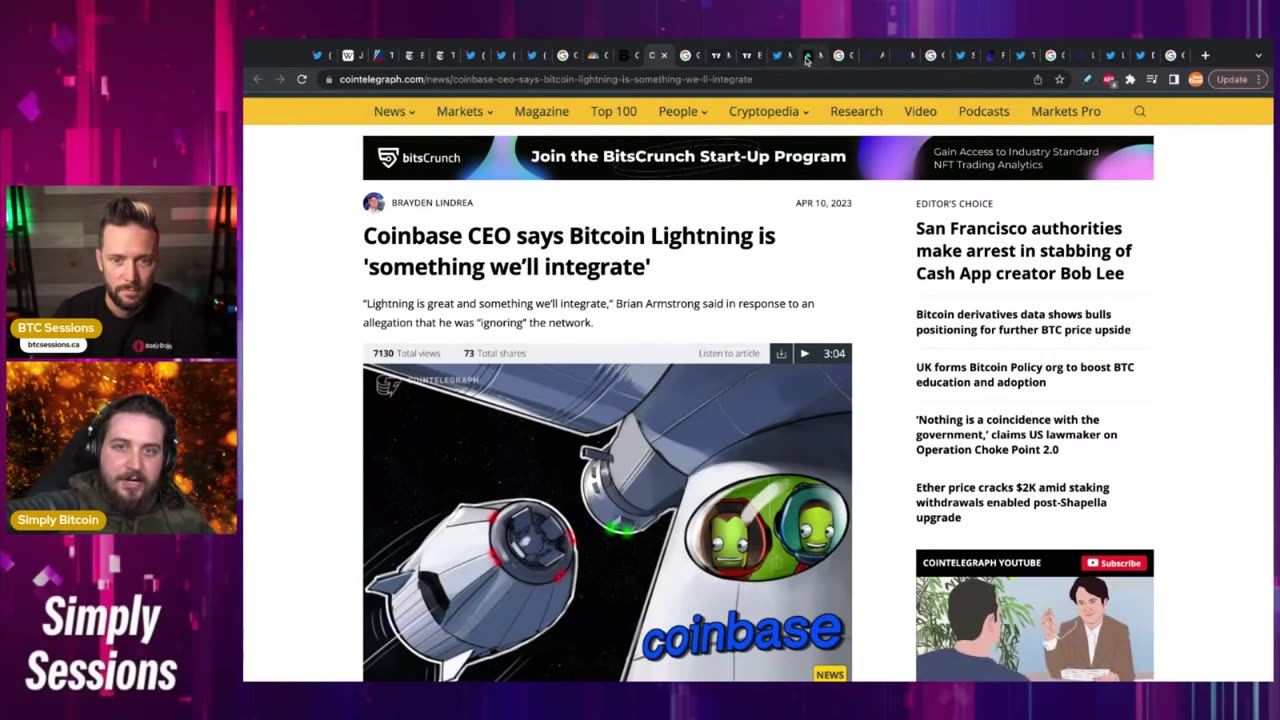Click Brayden Lindrea's author avatar
The width and height of the screenshot is (1280, 720).
[x=374, y=203]
